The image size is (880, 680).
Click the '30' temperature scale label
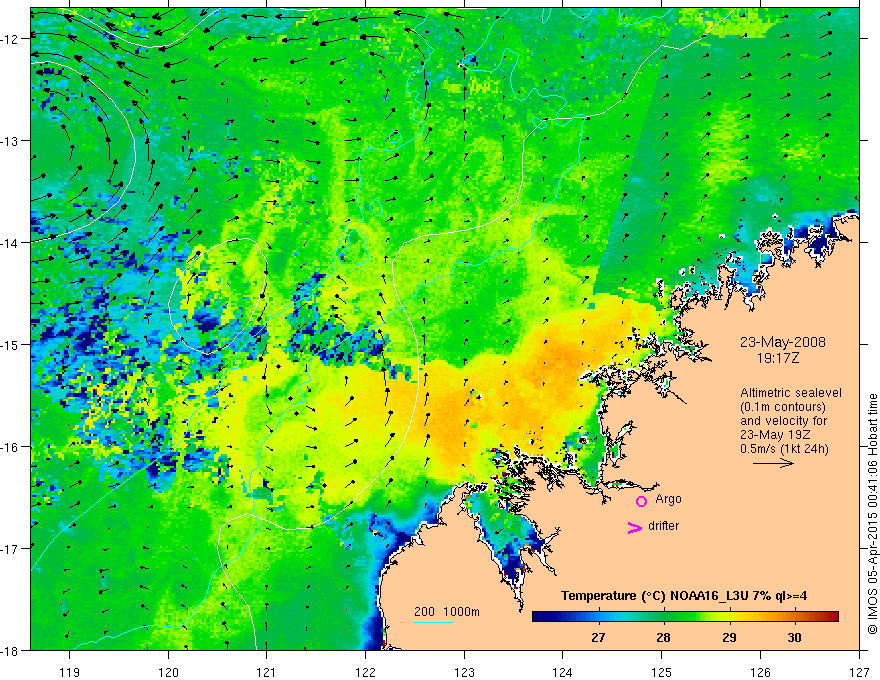794,637
